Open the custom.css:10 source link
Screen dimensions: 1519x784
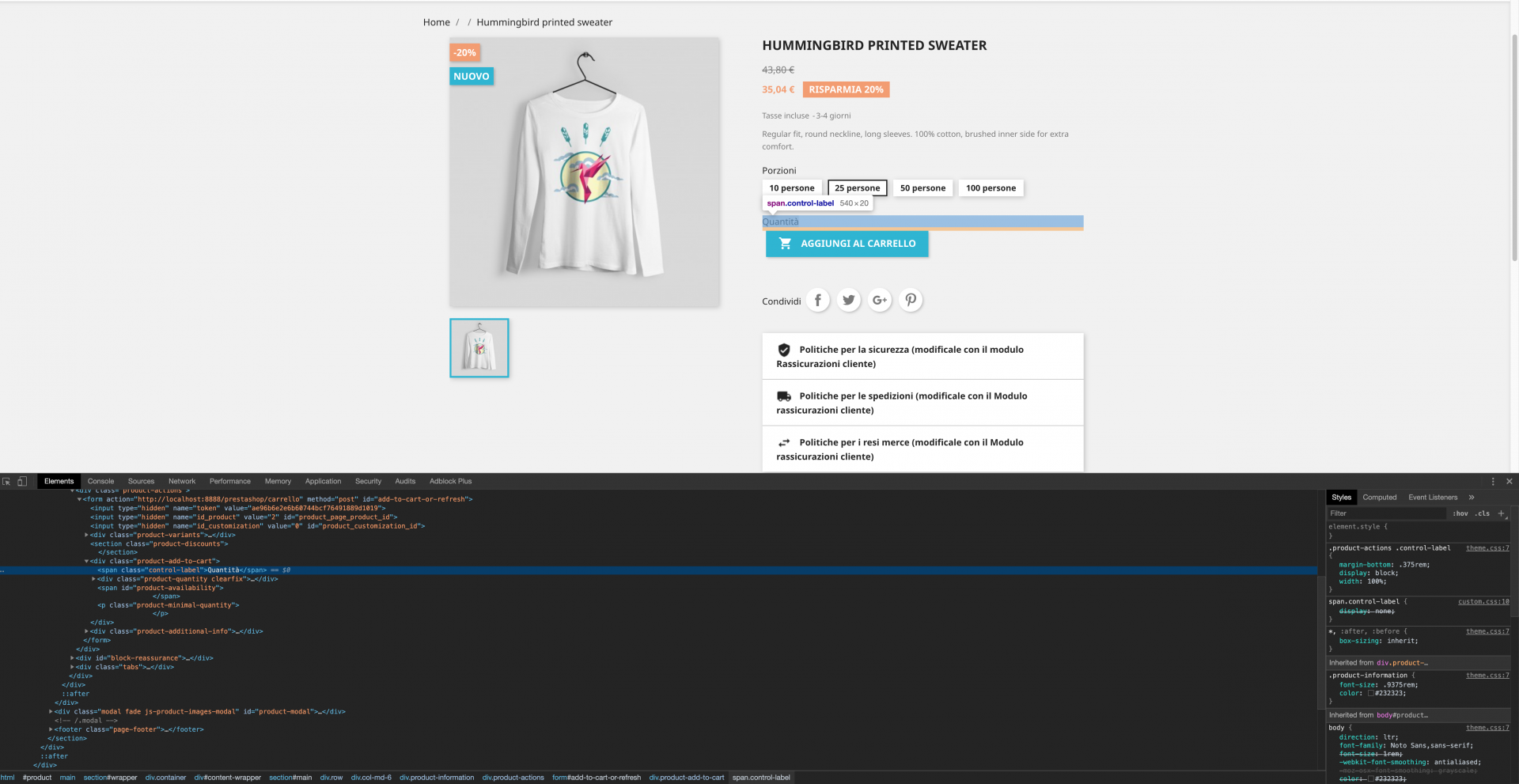coord(1483,602)
